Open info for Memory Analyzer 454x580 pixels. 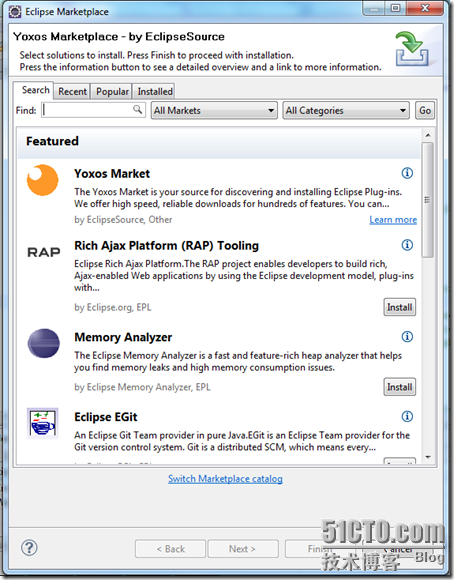[407, 337]
